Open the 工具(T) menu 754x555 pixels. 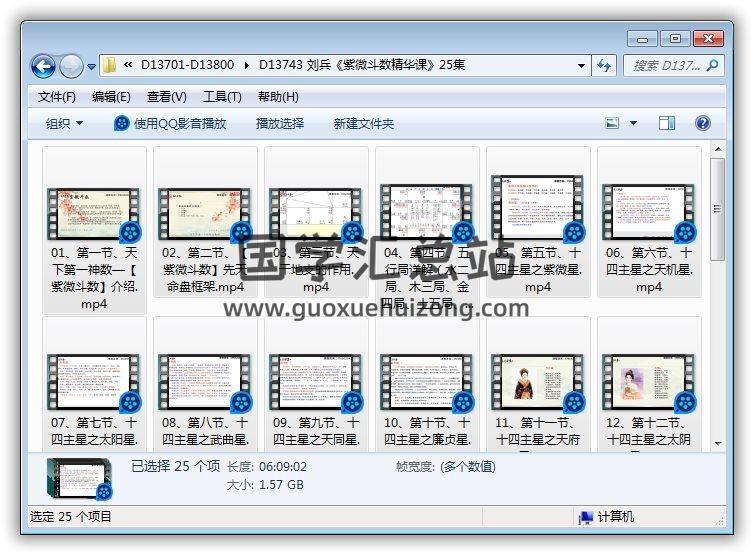pos(222,97)
